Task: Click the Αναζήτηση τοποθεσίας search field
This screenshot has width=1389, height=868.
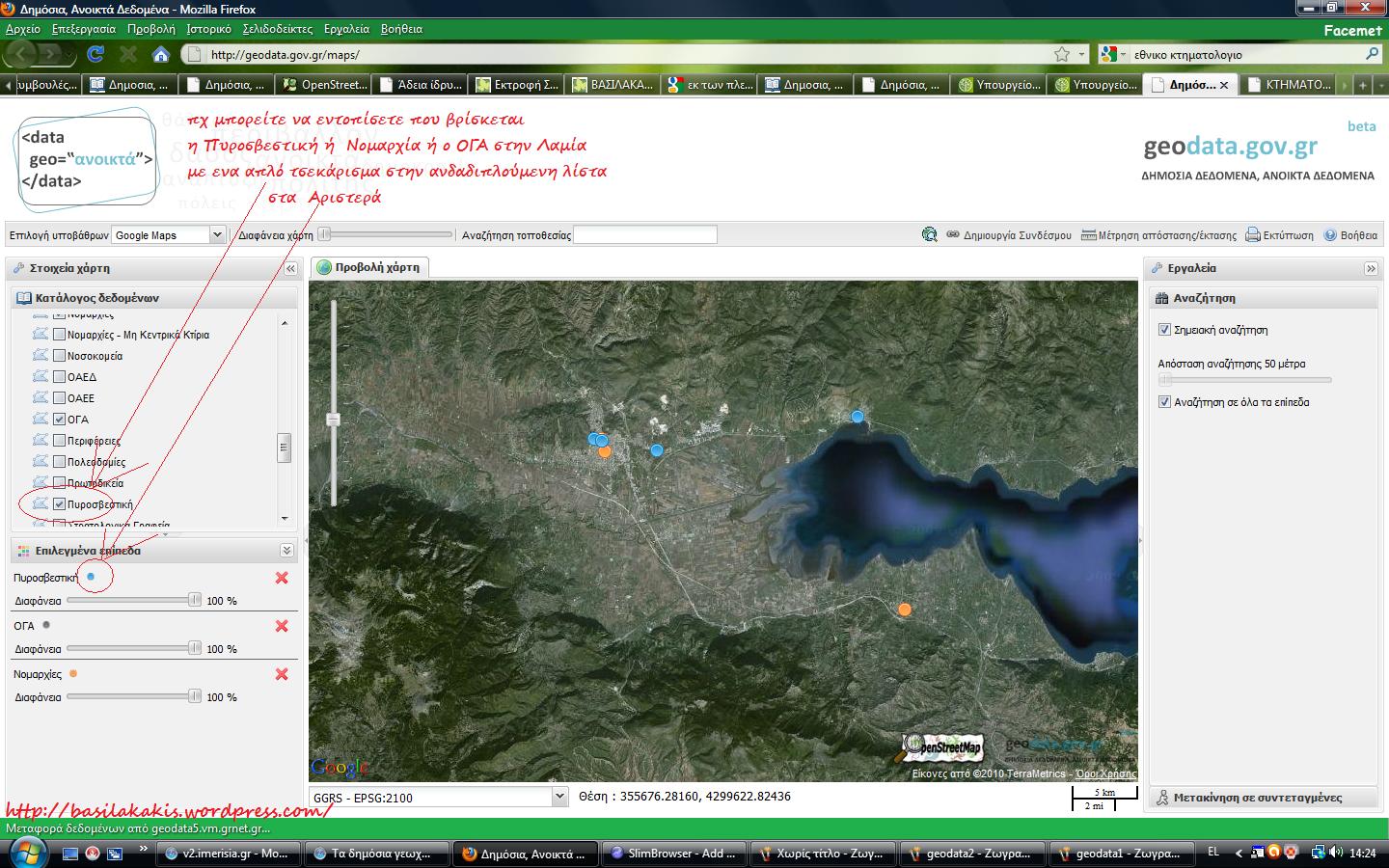Action: (645, 235)
